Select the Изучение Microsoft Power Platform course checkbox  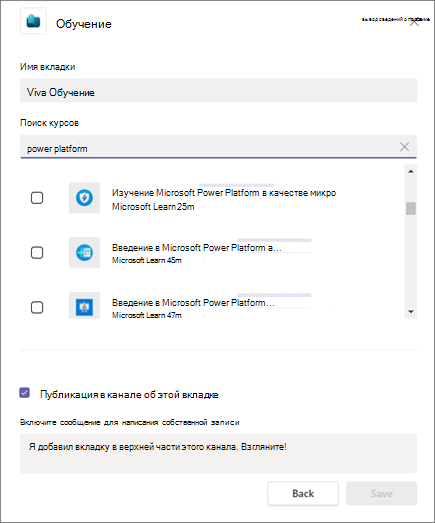pos(37,198)
